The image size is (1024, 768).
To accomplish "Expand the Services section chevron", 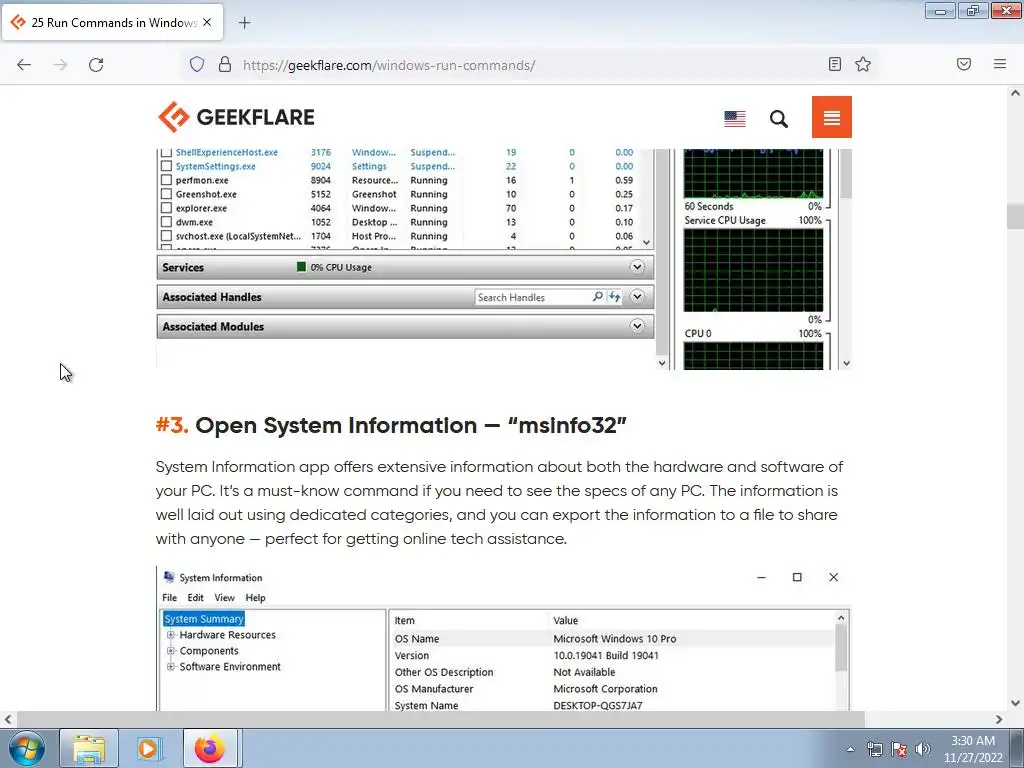I will click(637, 267).
